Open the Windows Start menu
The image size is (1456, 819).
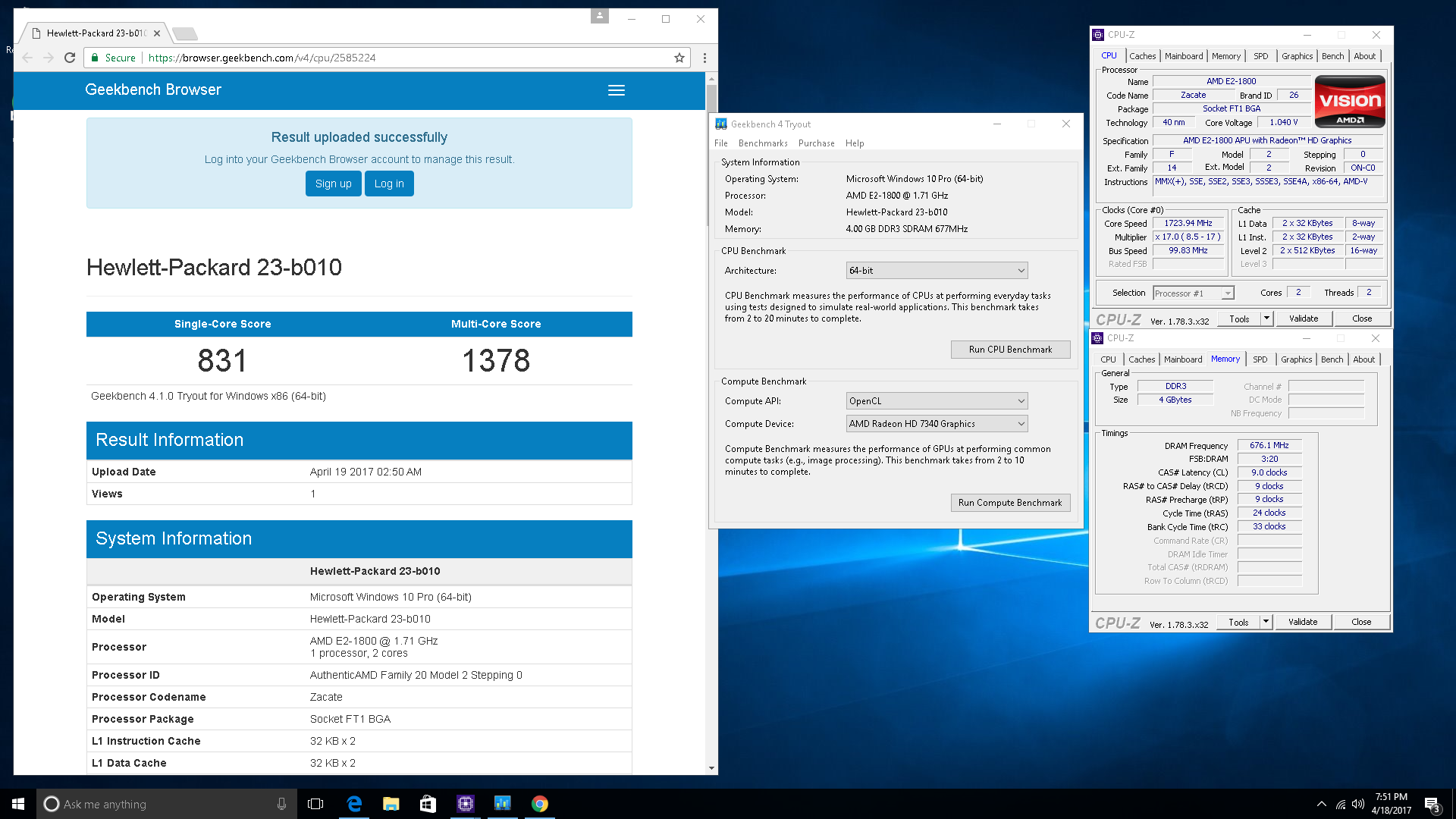18,804
